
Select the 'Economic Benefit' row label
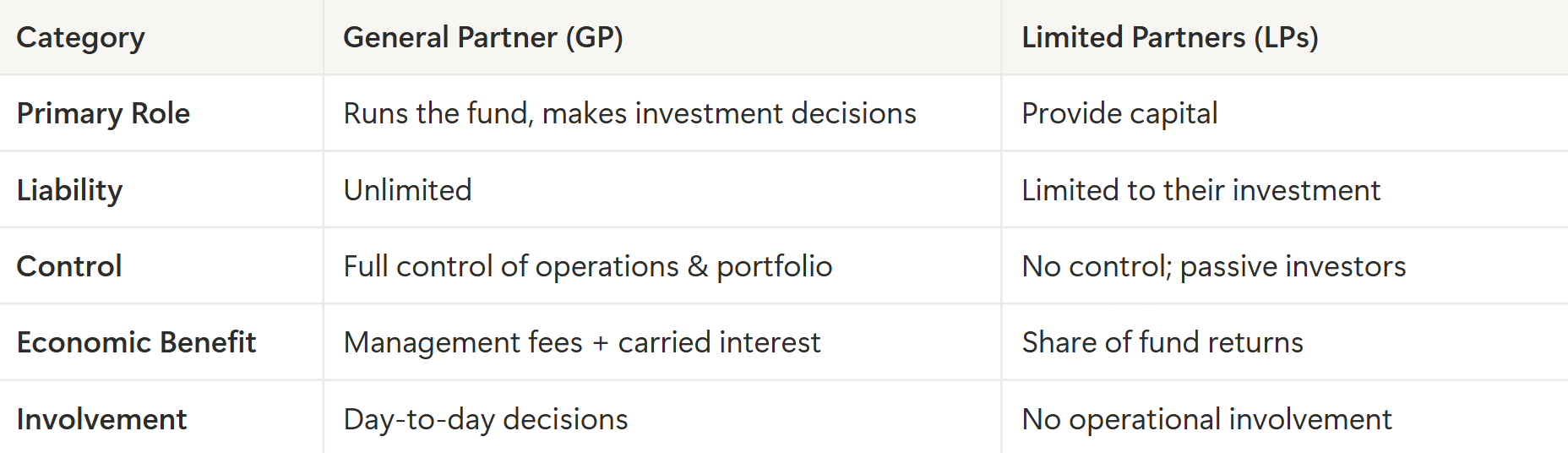pos(136,342)
